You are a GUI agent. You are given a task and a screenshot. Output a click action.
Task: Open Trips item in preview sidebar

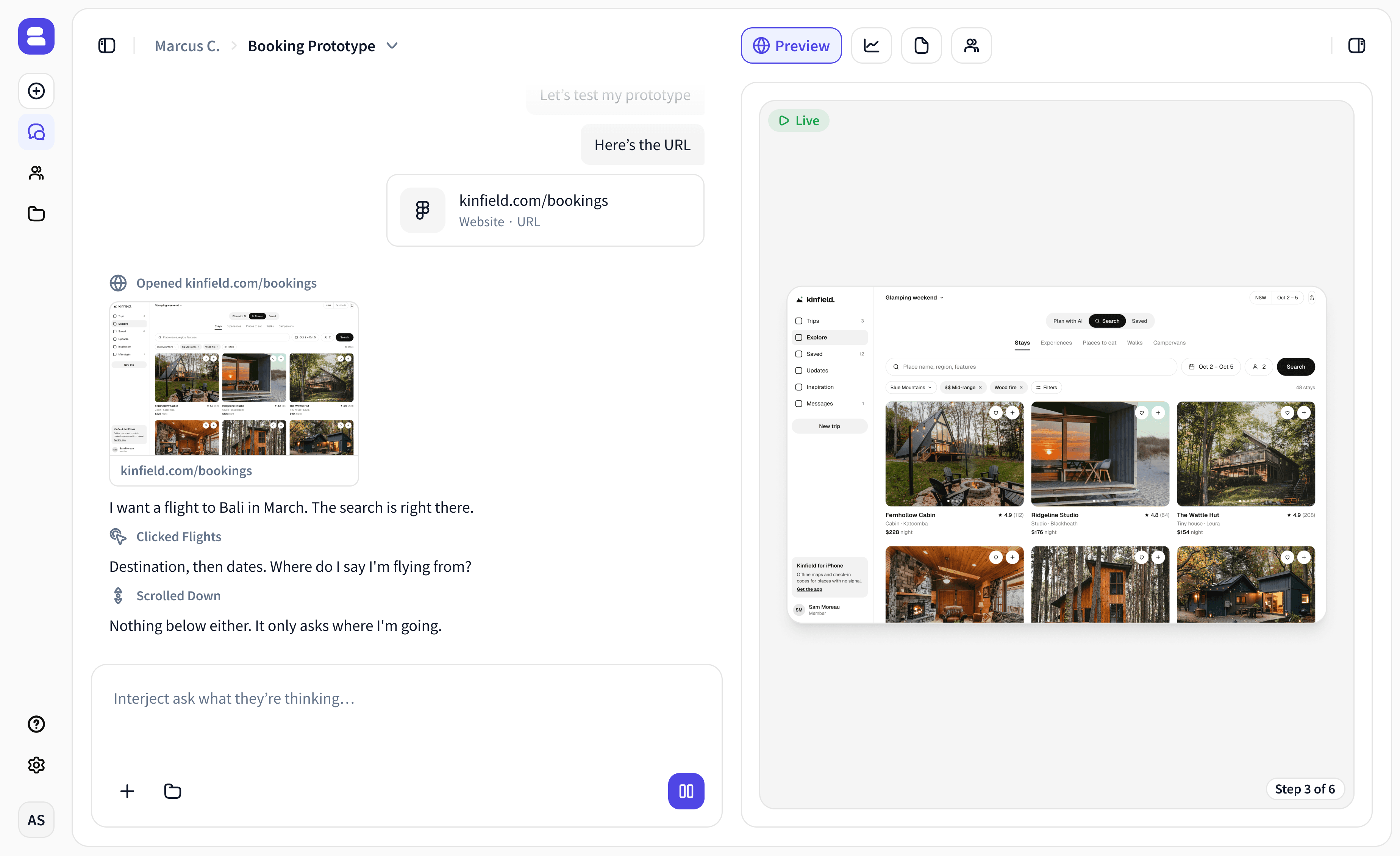pyautogui.click(x=829, y=321)
